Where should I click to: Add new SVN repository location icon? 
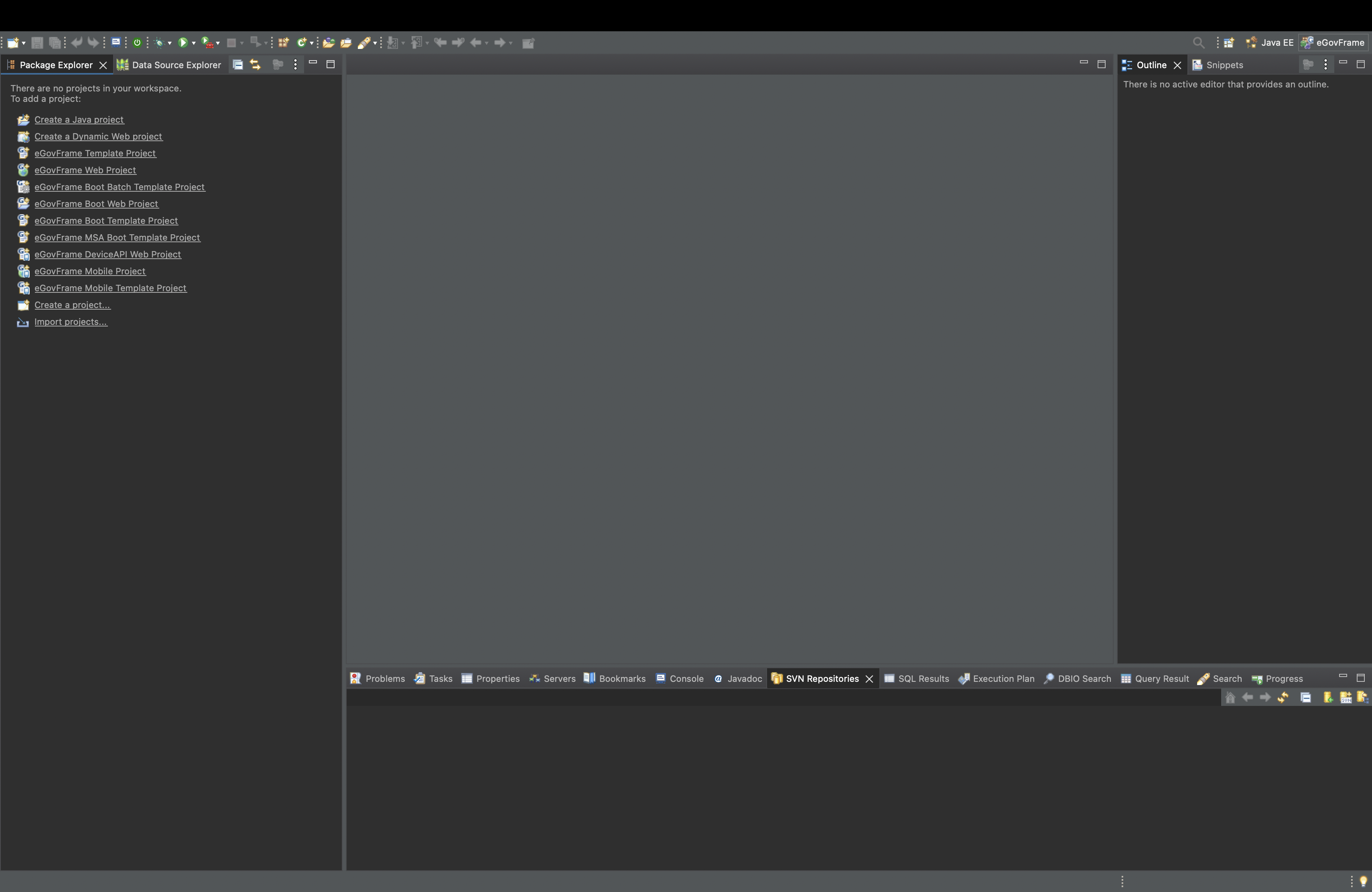tap(1327, 697)
